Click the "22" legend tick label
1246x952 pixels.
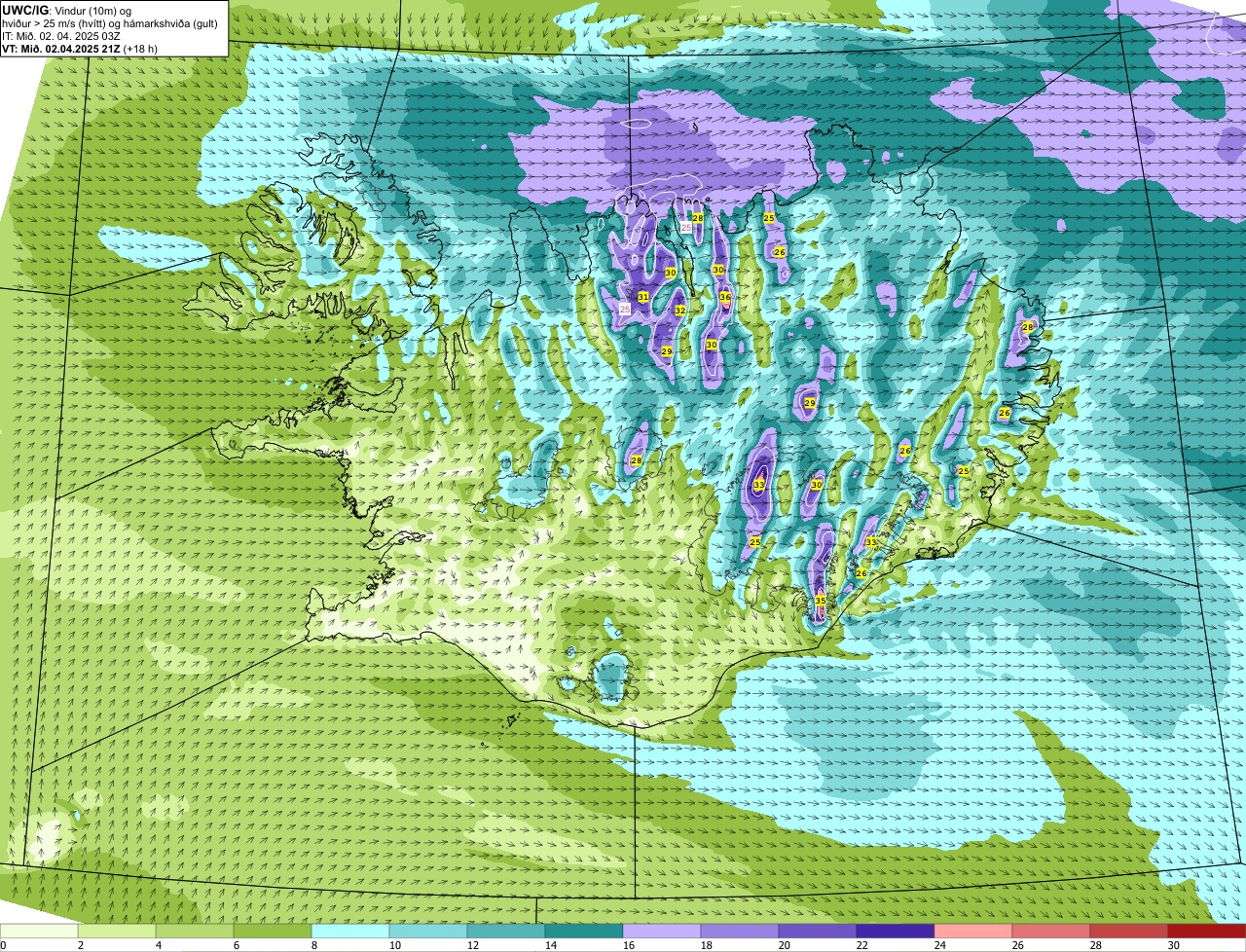[861, 945]
